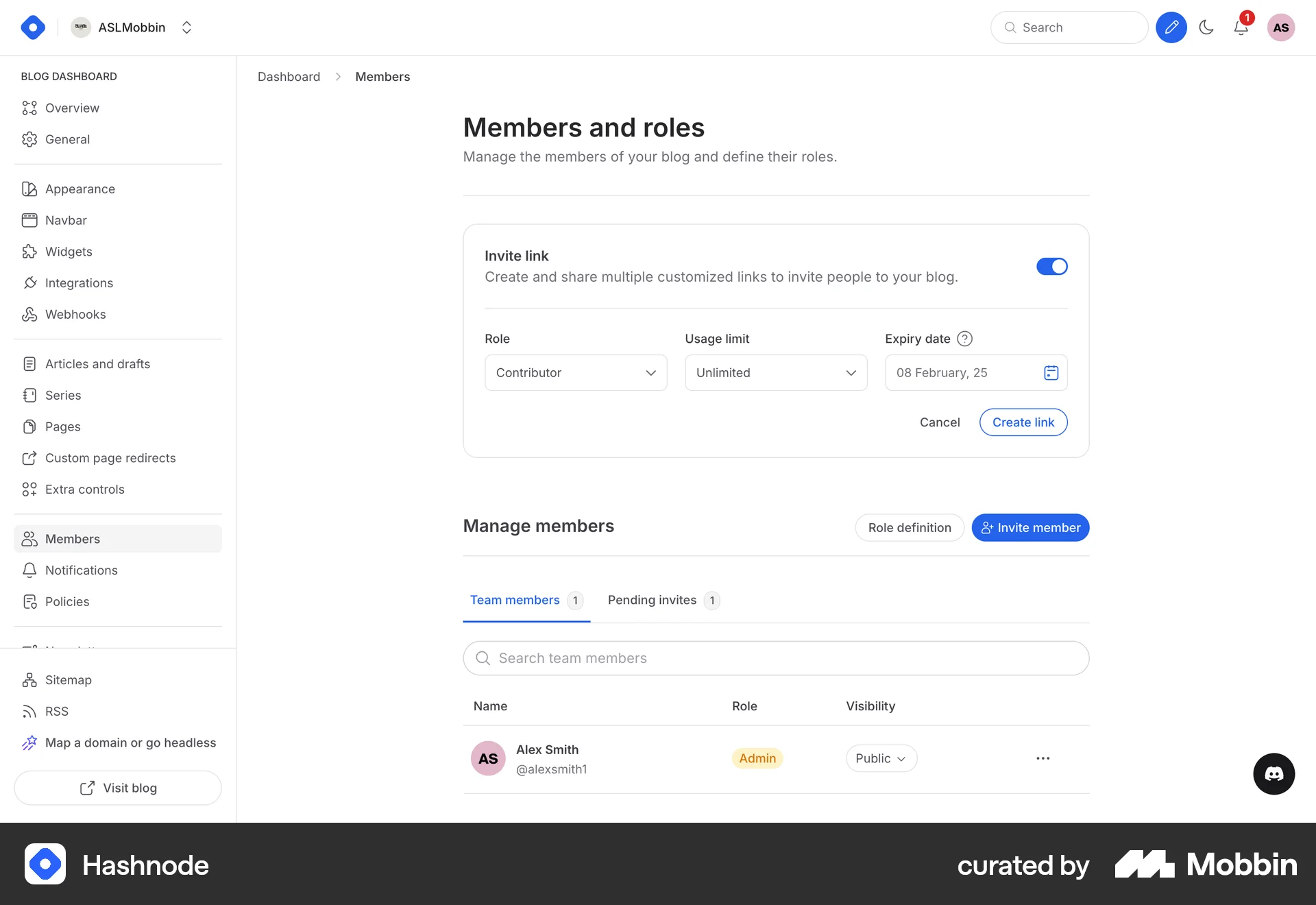
Task: Switch to the Pending invites tab
Action: [x=652, y=600]
